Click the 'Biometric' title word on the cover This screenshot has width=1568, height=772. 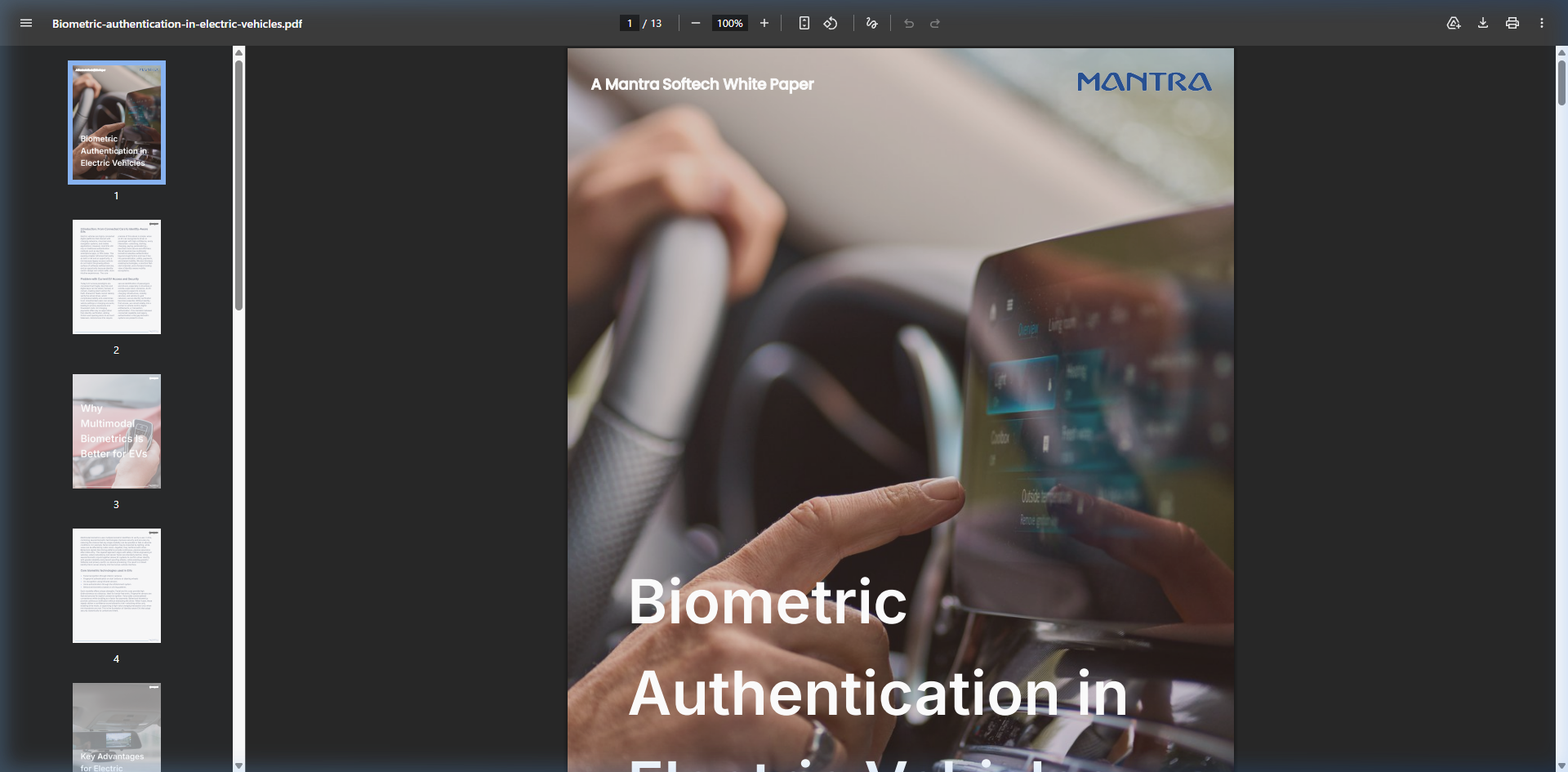[768, 602]
